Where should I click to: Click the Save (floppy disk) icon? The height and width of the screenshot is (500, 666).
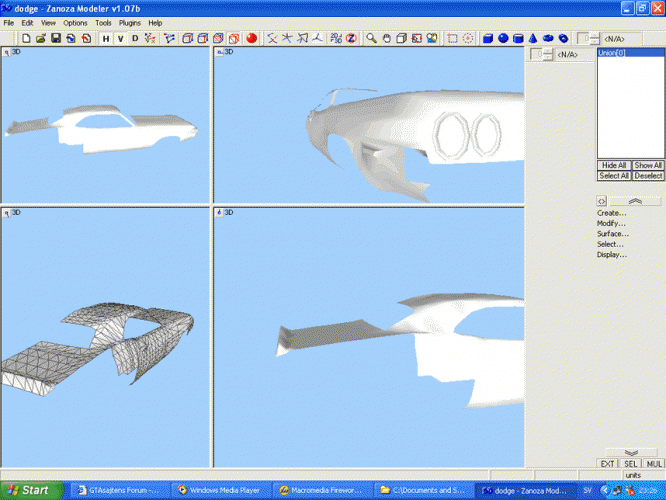click(56, 38)
